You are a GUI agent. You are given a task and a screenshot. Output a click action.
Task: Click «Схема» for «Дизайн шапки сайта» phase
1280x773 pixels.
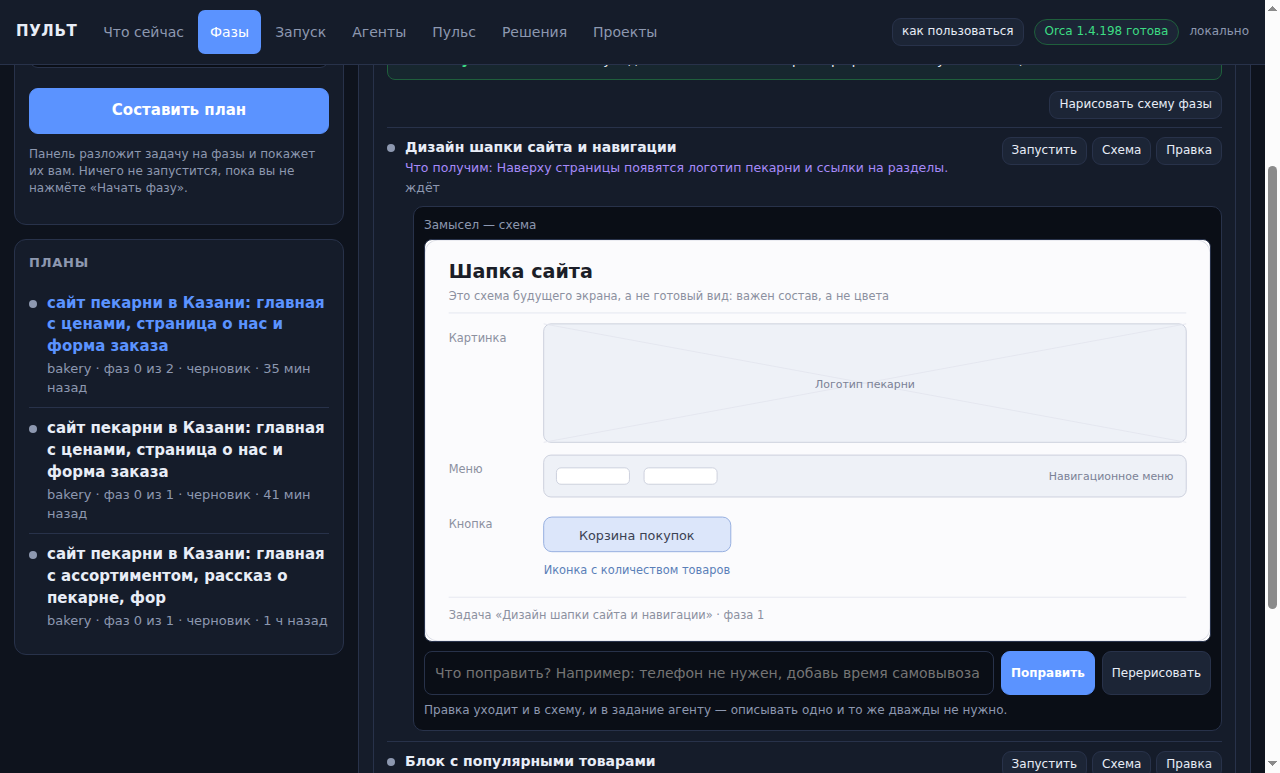pyautogui.click(x=1121, y=150)
